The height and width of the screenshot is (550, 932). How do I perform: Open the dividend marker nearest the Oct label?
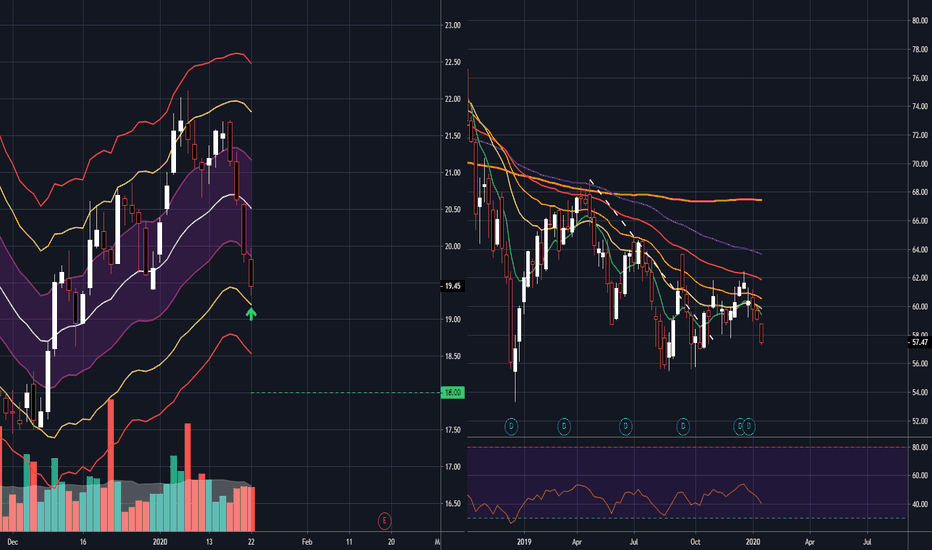click(683, 426)
